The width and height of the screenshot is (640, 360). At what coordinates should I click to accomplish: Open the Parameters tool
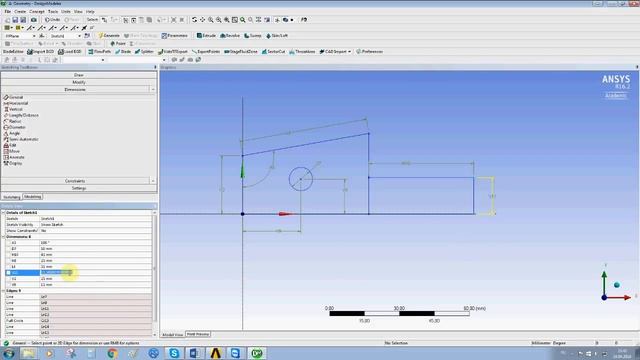click(175, 36)
